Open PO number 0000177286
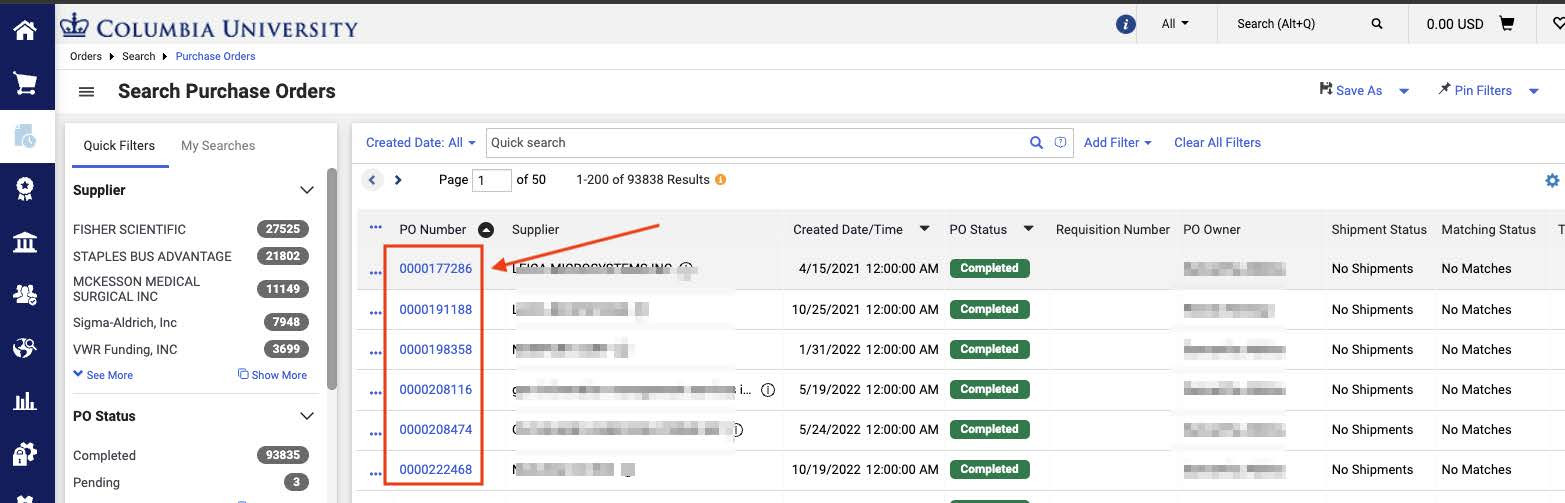This screenshot has height=503, width=1565. 435,268
